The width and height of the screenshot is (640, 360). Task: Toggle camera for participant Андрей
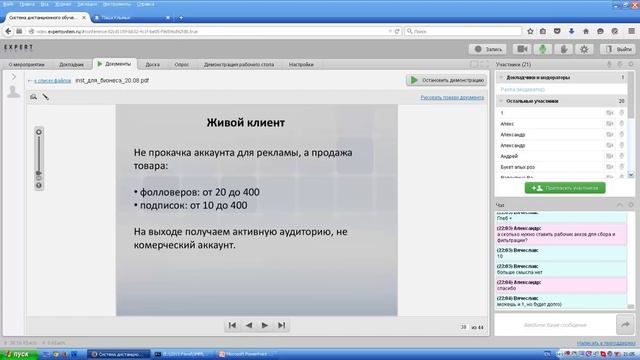(610, 156)
